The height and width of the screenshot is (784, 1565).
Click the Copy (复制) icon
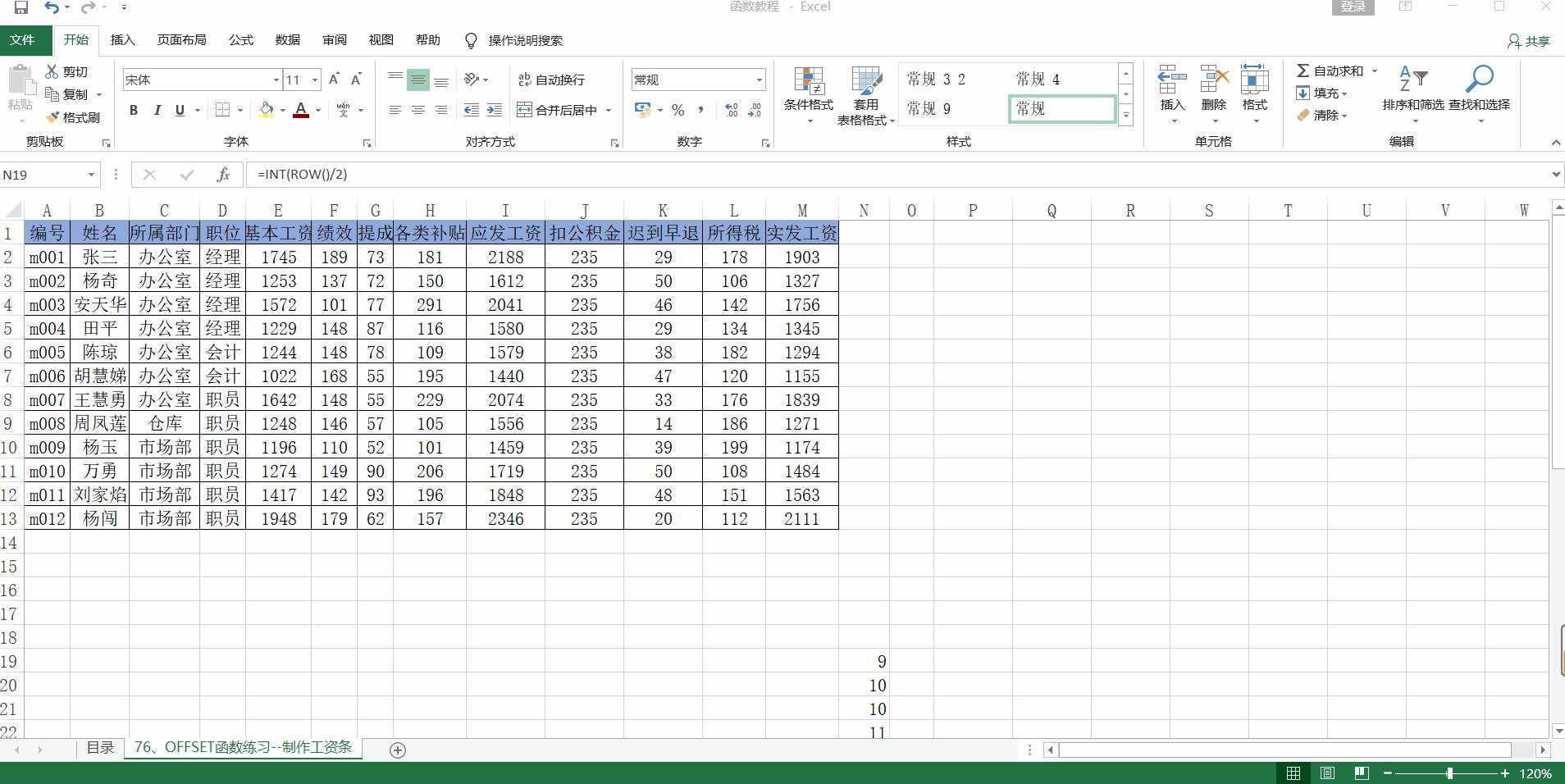(52, 94)
